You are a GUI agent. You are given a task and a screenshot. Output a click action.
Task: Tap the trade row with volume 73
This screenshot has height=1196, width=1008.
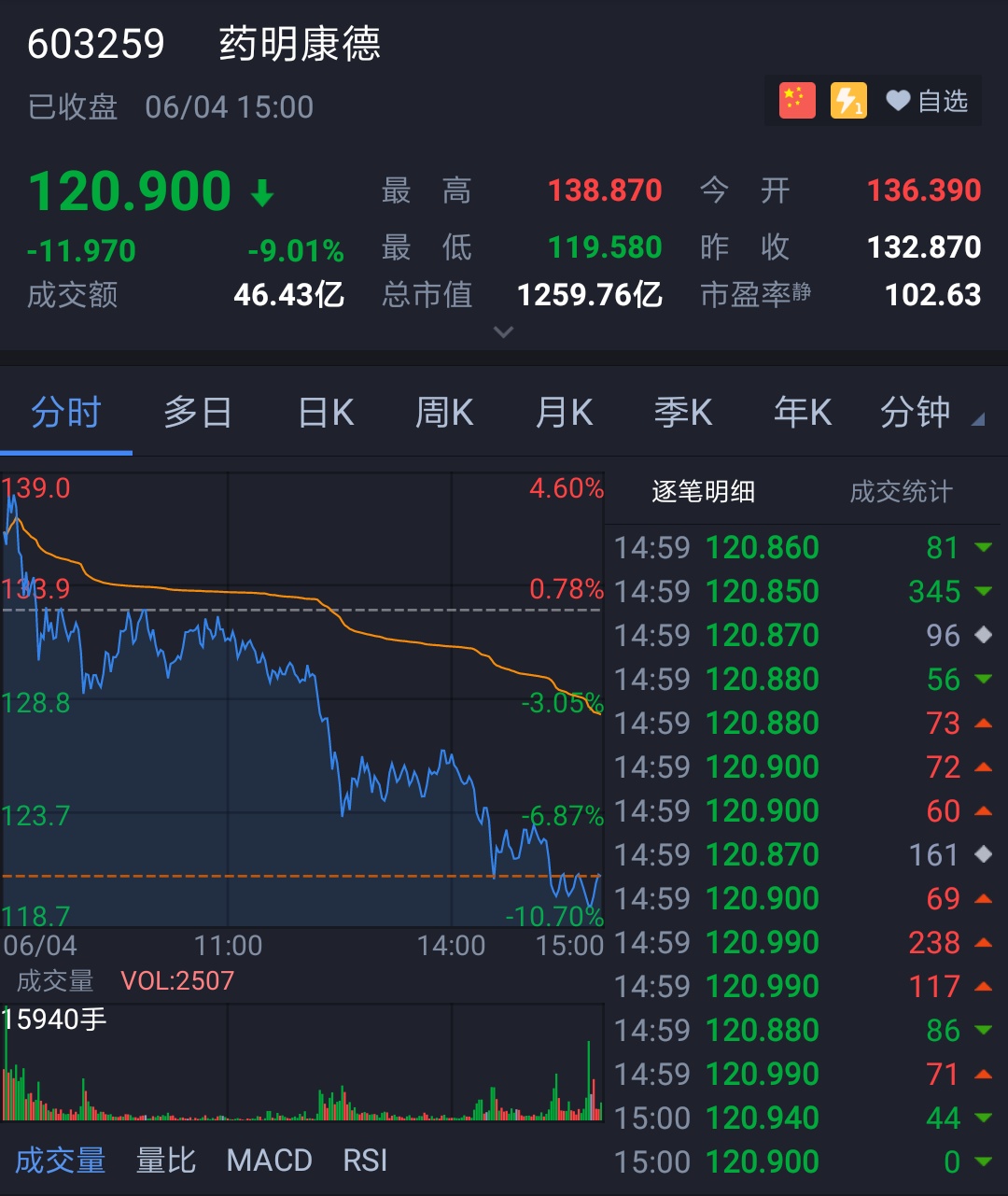[x=806, y=723]
